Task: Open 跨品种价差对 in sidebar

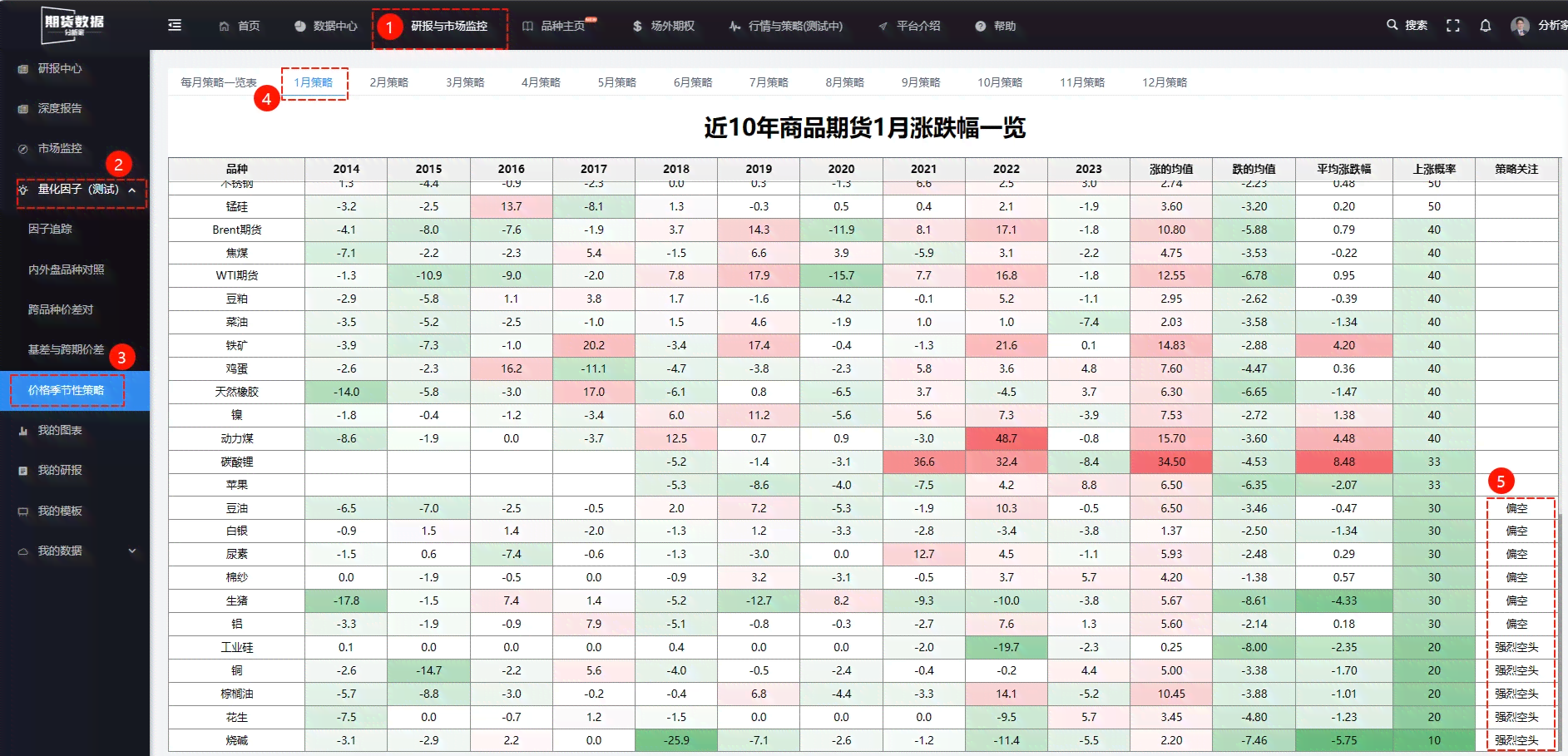Action: 61,309
